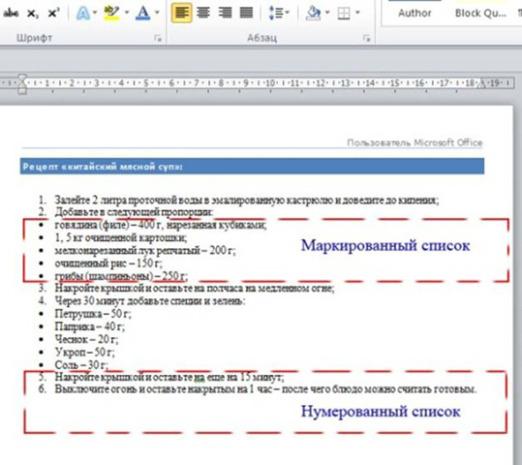Open Шрифт dialog launcher
Image resolution: width=522 pixels, height=465 pixels.
coord(158,38)
